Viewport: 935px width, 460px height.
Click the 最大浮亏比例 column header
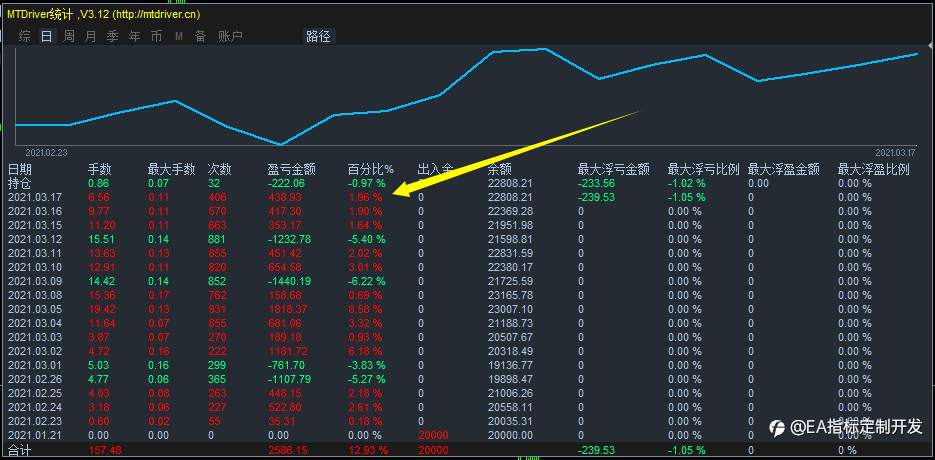pos(704,170)
